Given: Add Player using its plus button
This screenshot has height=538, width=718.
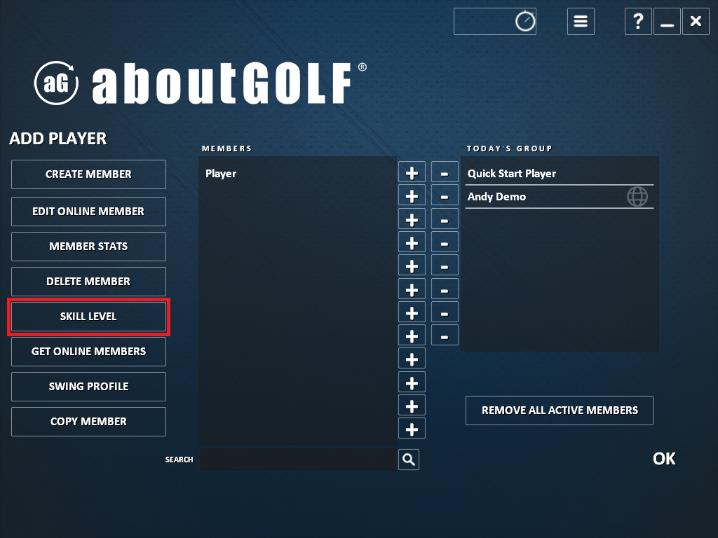Looking at the screenshot, I should point(412,173).
